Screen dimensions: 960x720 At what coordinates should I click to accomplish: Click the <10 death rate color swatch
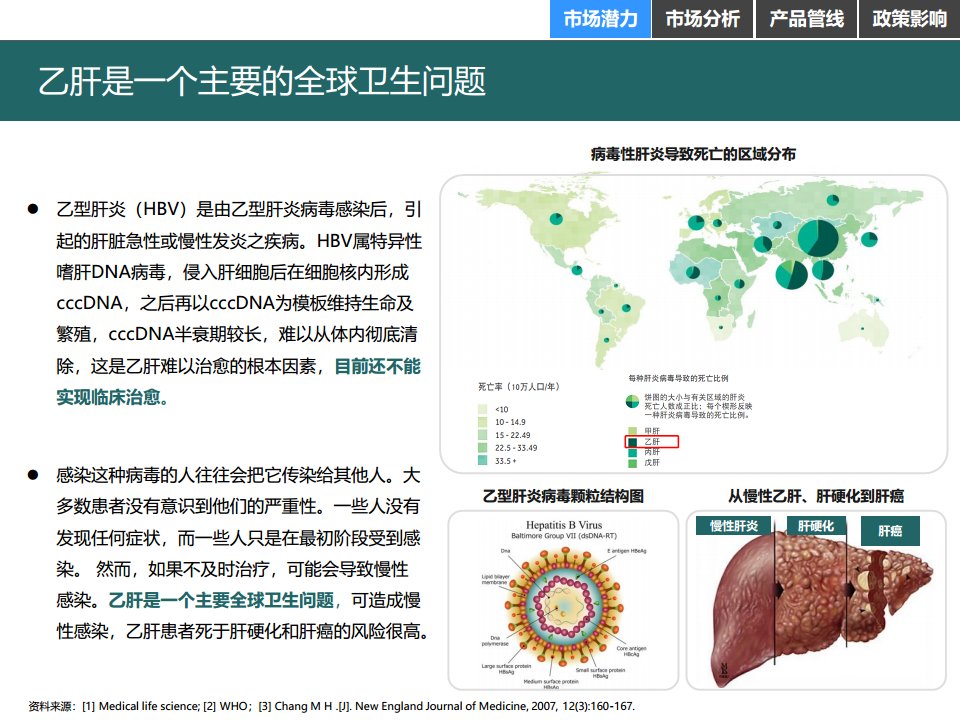482,409
